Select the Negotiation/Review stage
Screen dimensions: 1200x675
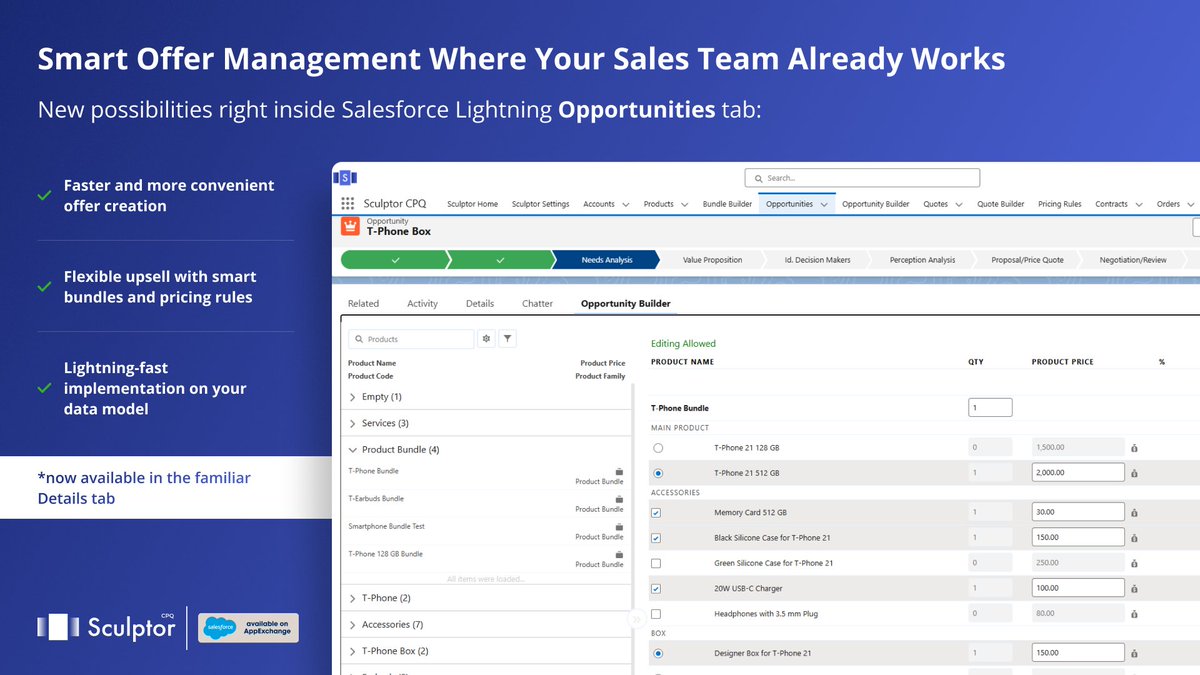click(1133, 260)
